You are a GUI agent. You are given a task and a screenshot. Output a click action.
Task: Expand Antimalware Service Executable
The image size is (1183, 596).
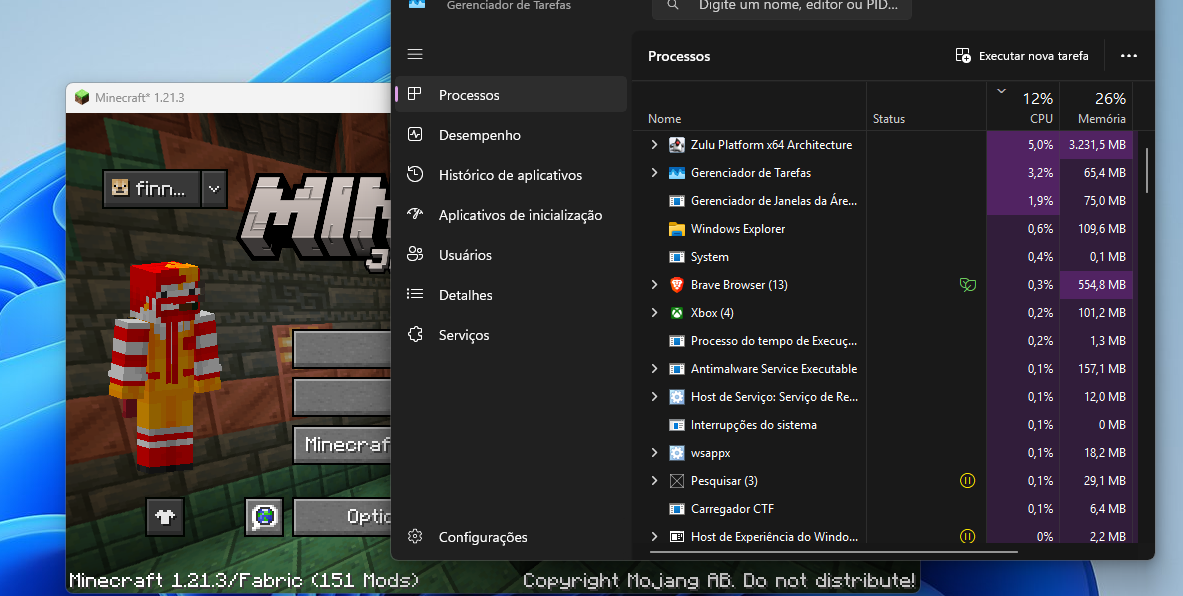tap(654, 369)
